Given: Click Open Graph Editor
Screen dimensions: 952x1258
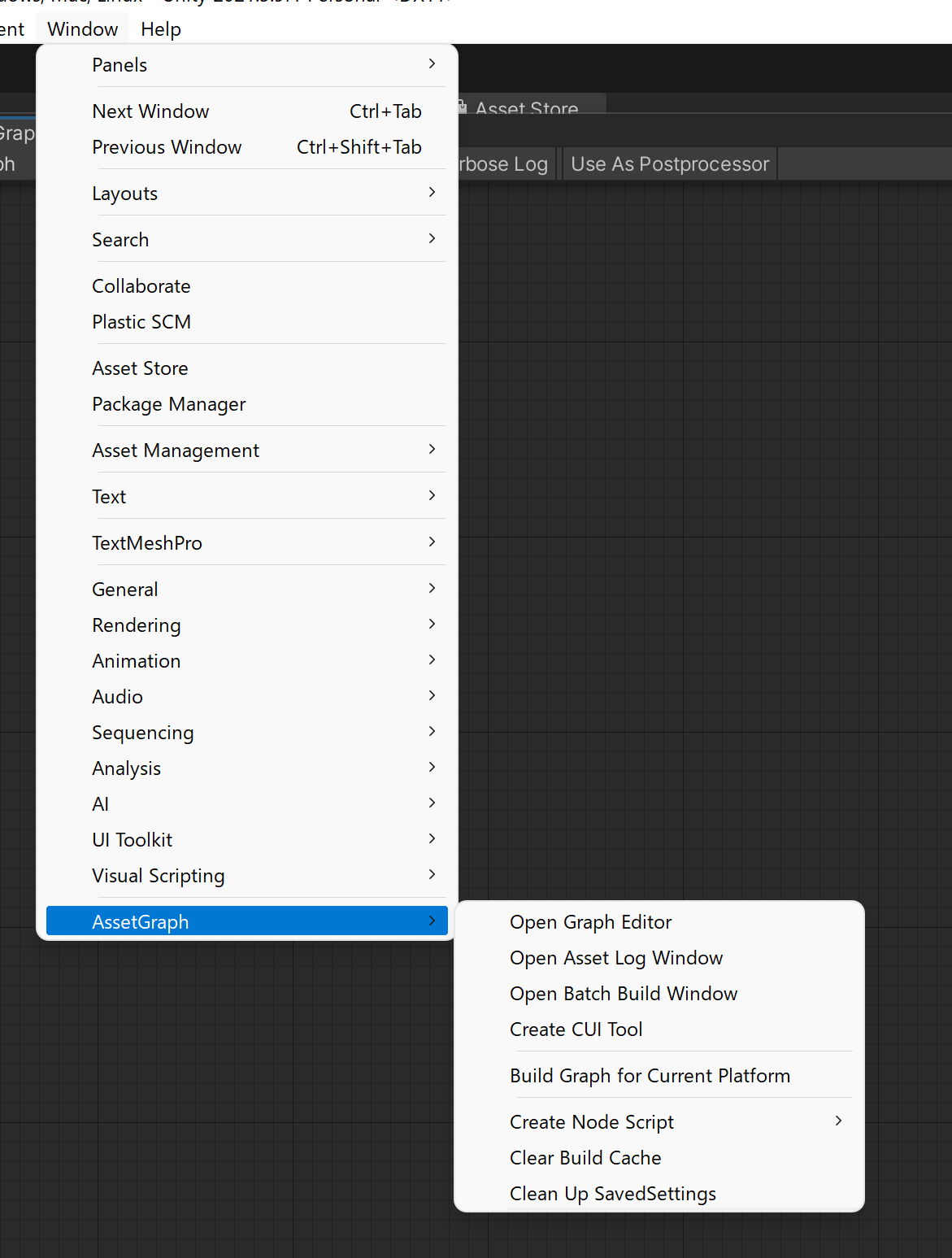Looking at the screenshot, I should coord(659,922).
